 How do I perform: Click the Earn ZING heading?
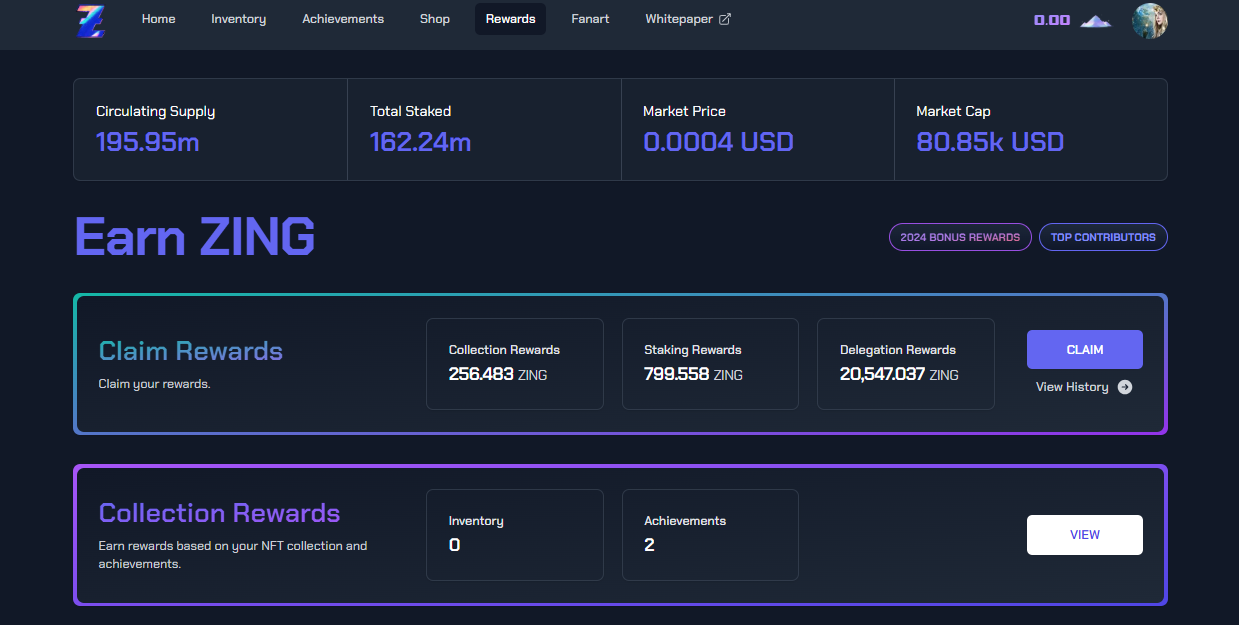[x=195, y=237]
